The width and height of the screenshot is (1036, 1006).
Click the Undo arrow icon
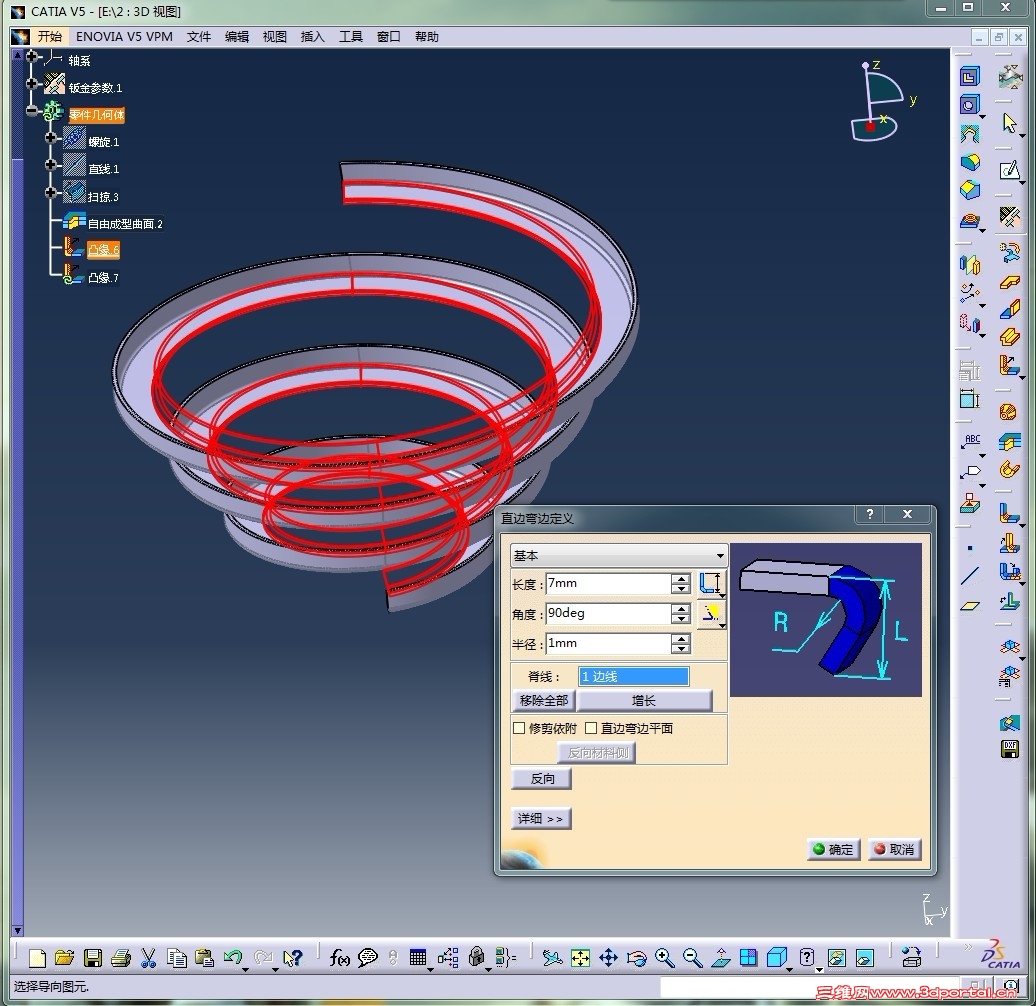click(232, 957)
